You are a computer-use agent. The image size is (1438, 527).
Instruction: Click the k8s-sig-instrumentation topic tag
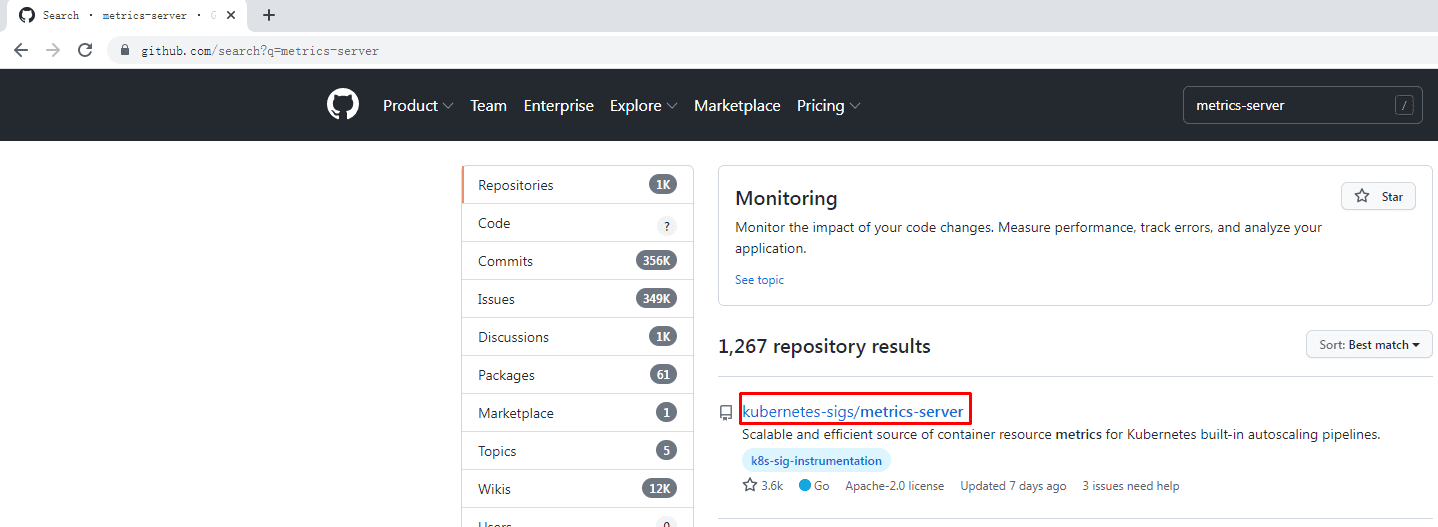click(816, 461)
